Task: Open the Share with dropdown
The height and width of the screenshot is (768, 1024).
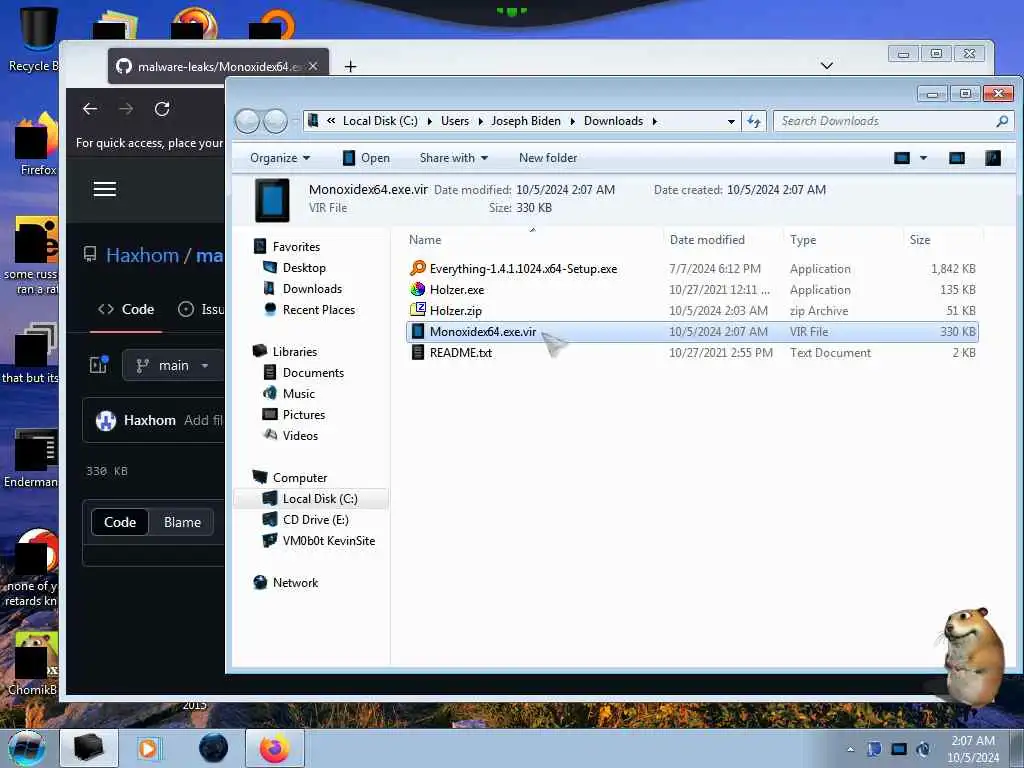Action: point(454,158)
